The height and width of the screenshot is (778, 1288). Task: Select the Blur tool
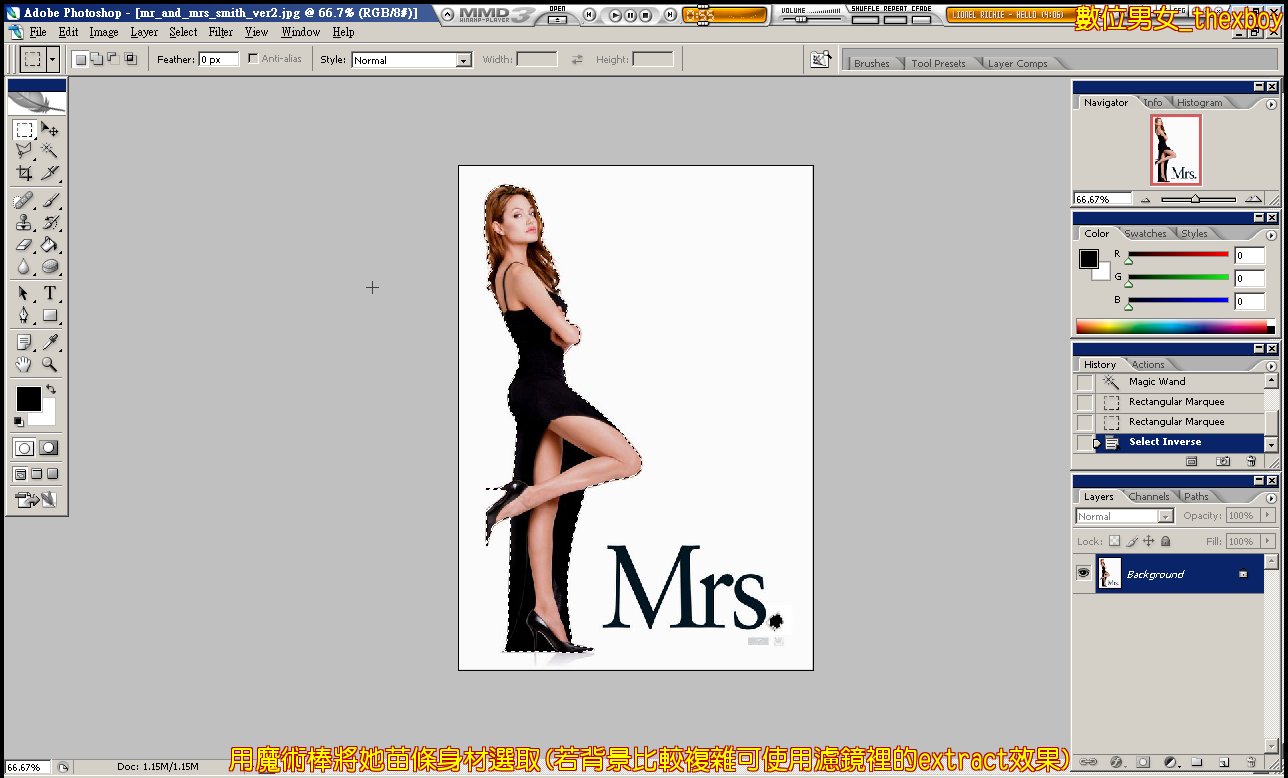(x=24, y=267)
